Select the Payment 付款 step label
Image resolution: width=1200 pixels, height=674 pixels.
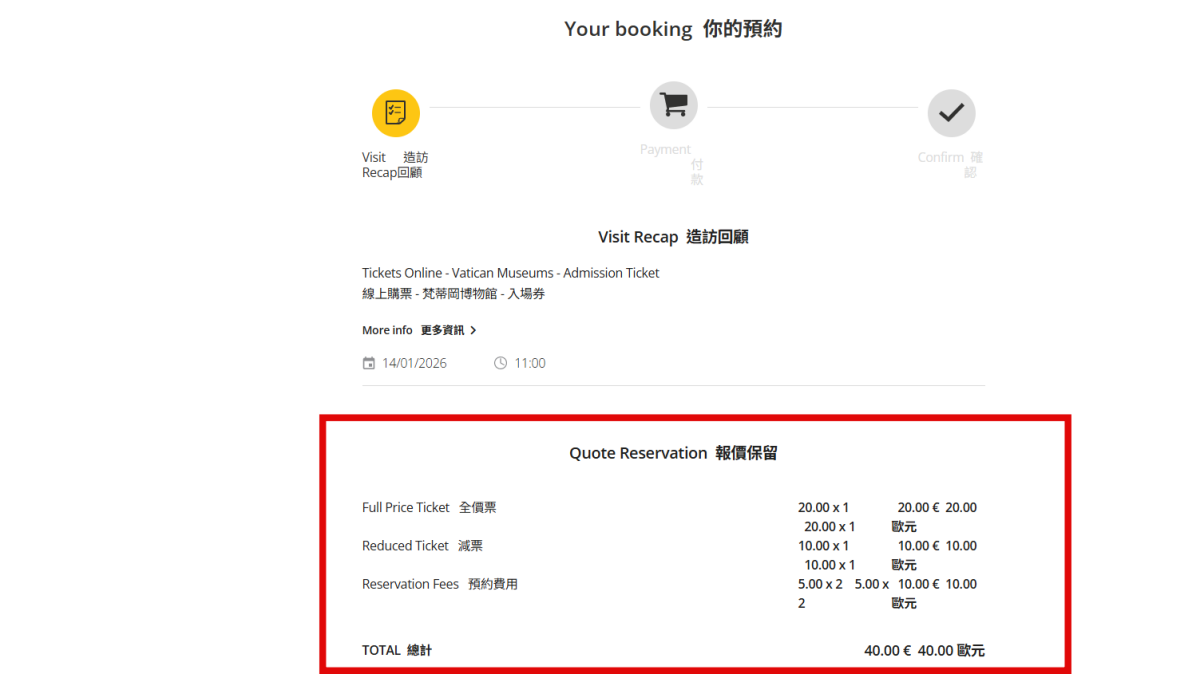(666, 149)
